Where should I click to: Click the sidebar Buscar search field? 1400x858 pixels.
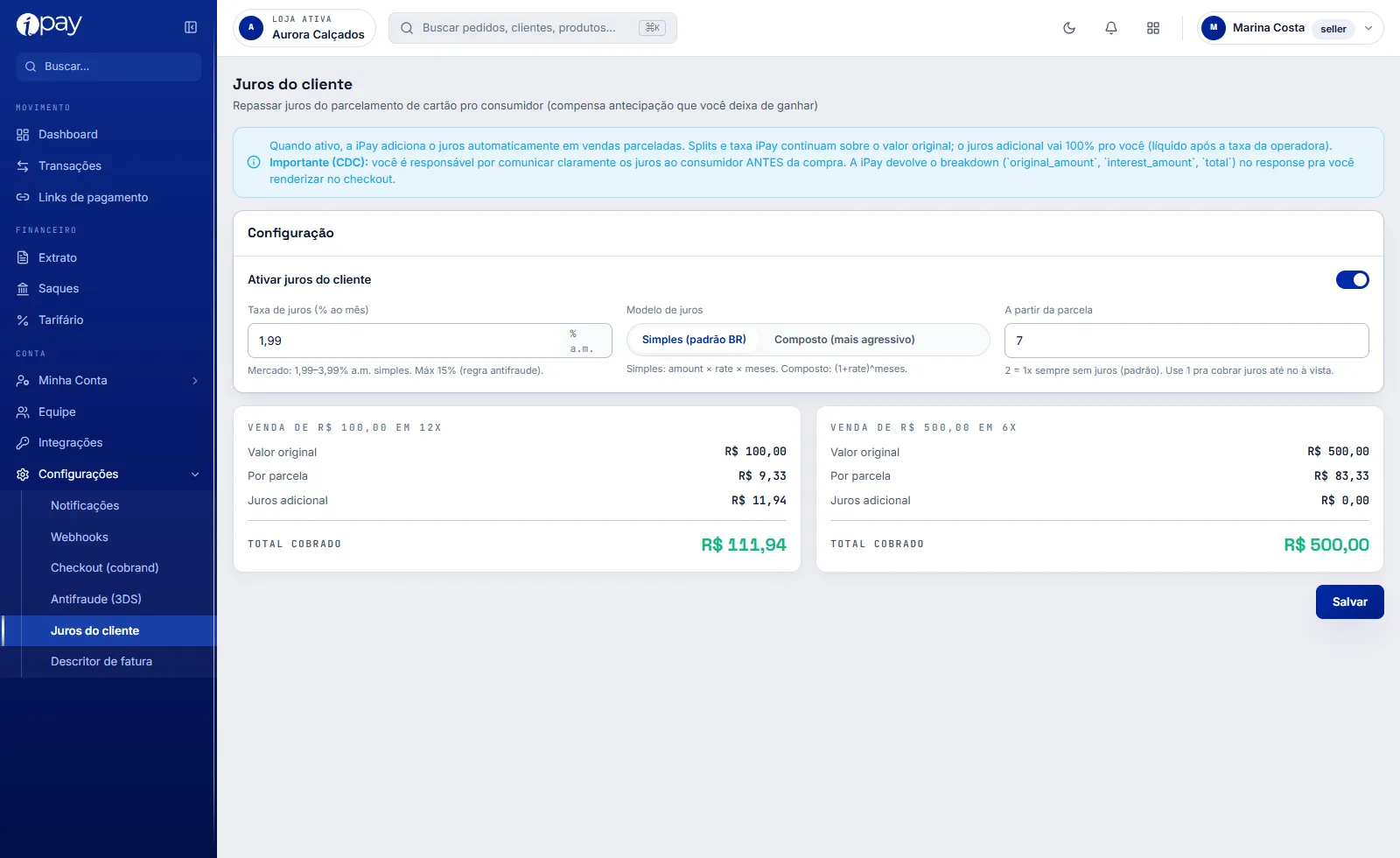pyautogui.click(x=108, y=67)
